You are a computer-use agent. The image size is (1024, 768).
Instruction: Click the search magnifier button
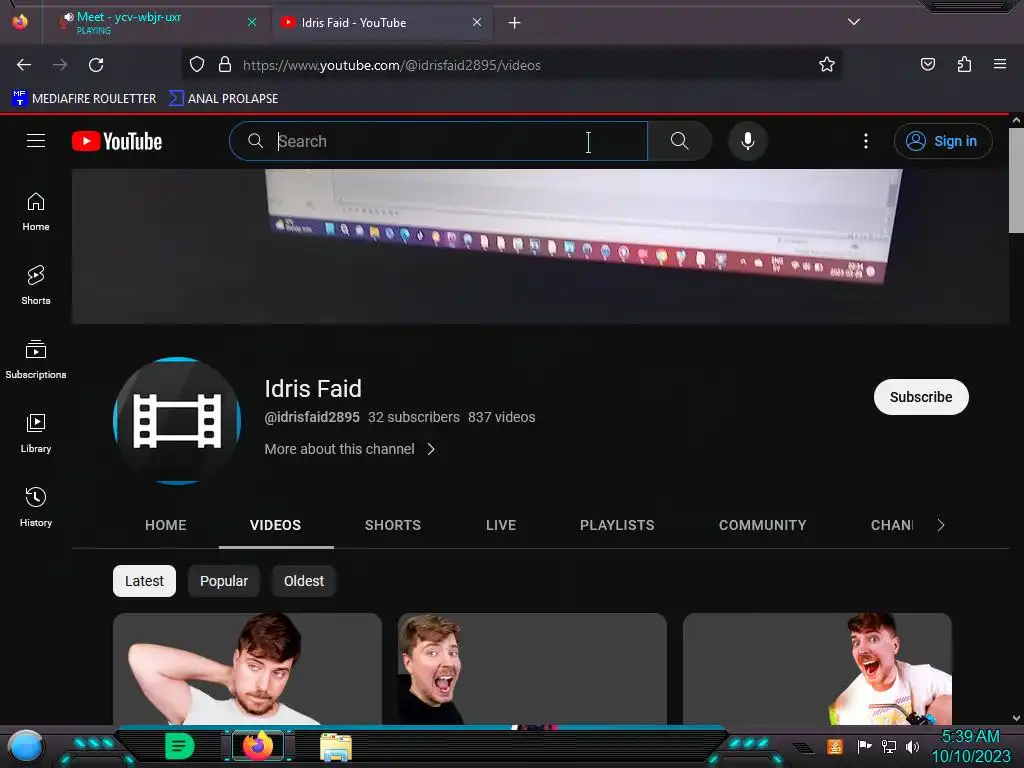pyautogui.click(x=679, y=141)
